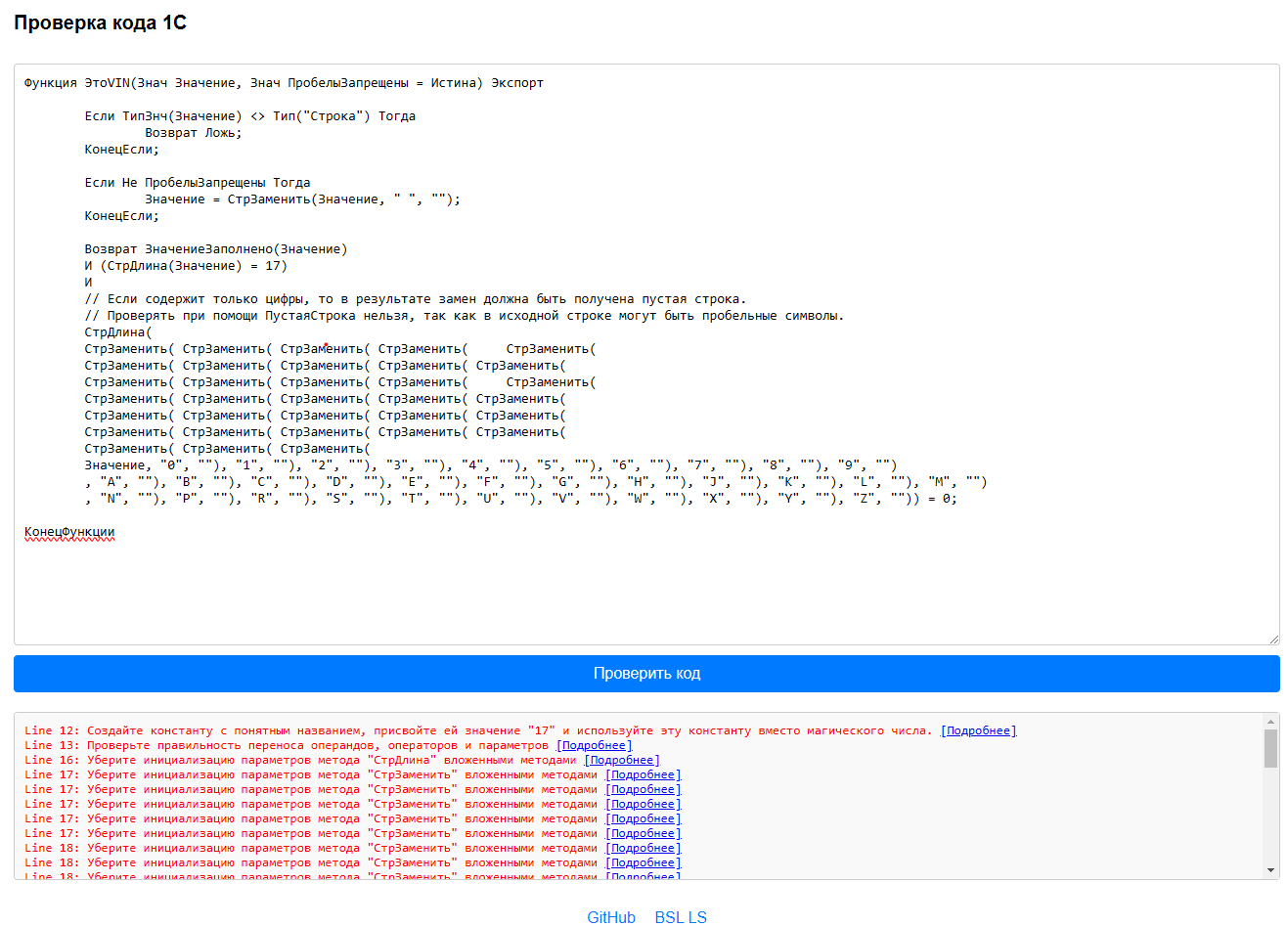Open Подробнее for the fifth Line 17 warning
This screenshot has height=927, width=1288.
coord(643,833)
